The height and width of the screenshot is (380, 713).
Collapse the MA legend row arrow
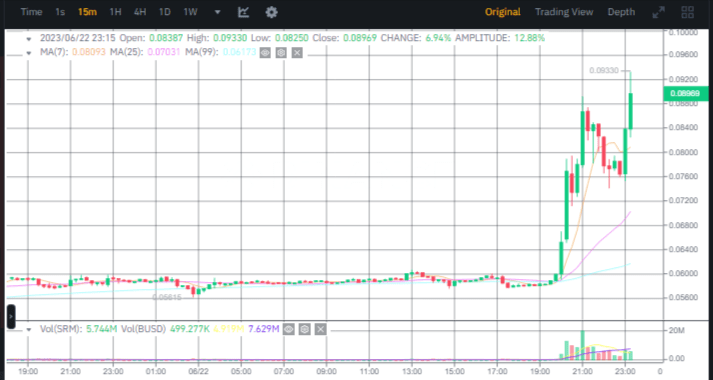coord(29,53)
